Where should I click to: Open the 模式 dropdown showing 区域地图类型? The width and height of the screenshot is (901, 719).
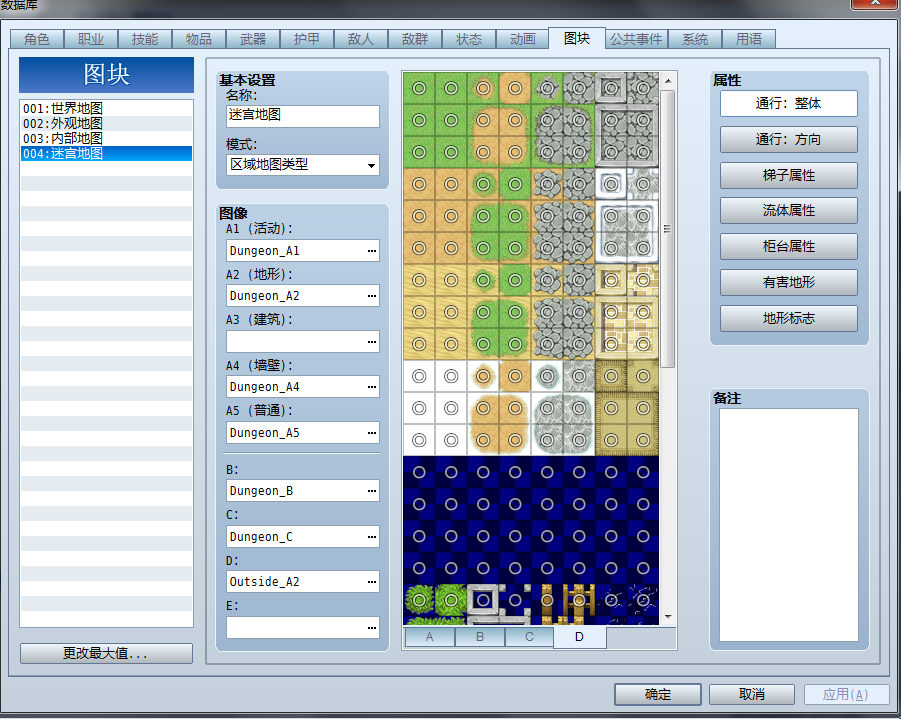pyautogui.click(x=303, y=166)
